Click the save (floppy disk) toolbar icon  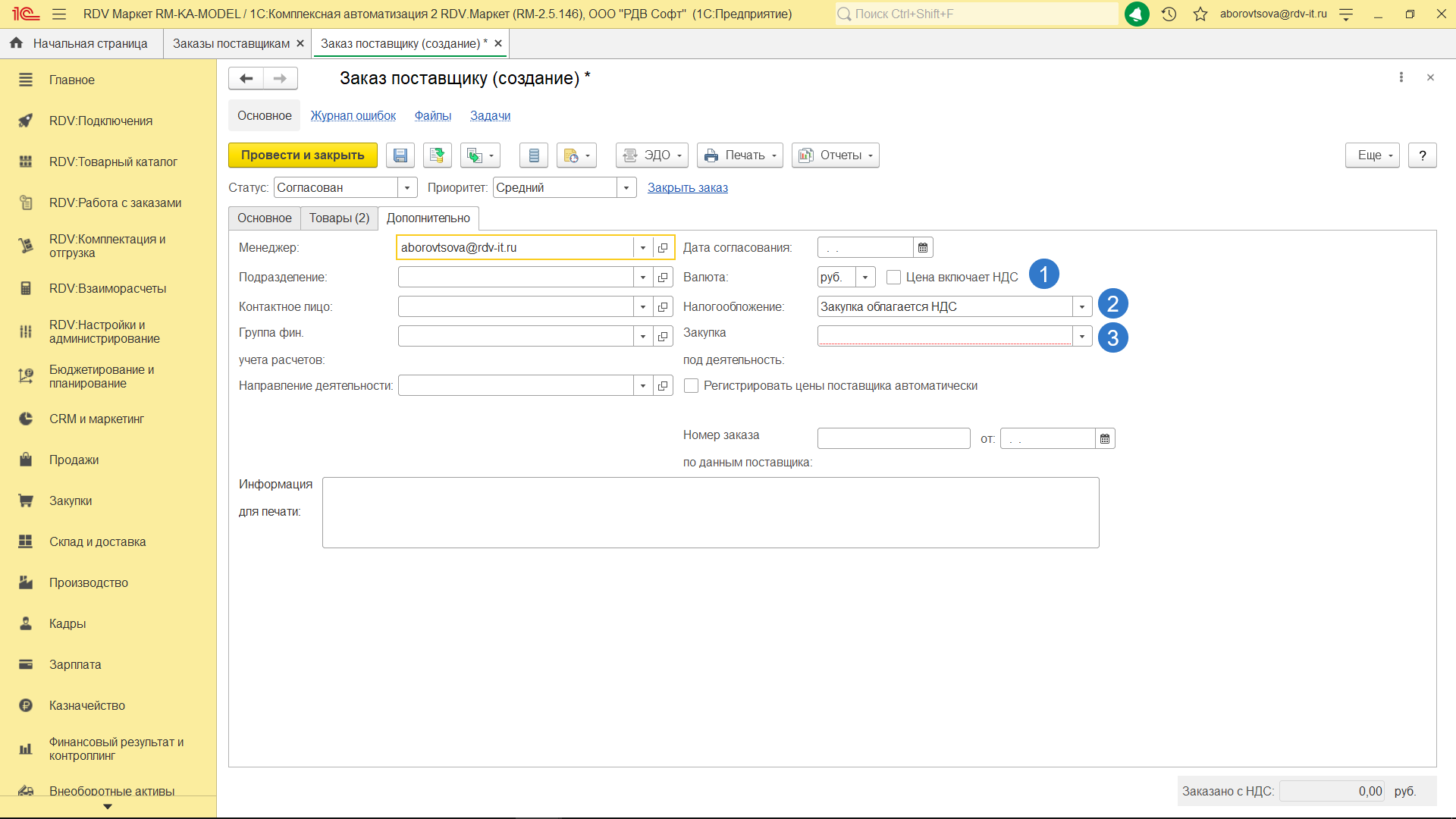click(x=400, y=155)
